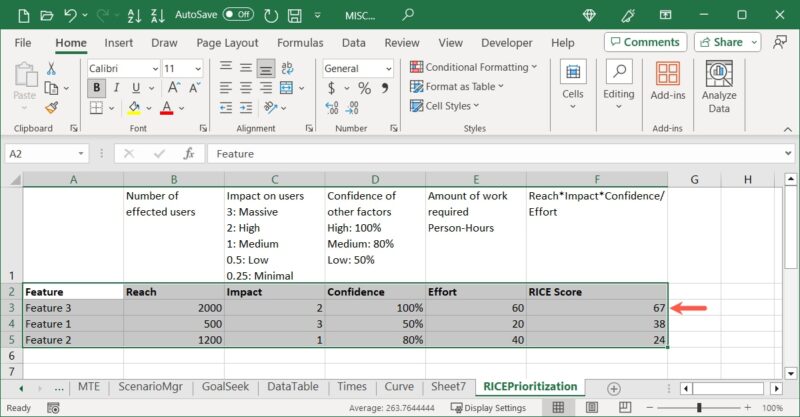Screen dimensions: 800x417
Task: Collapse the ribbon with the chevron
Action: [x=788, y=130]
